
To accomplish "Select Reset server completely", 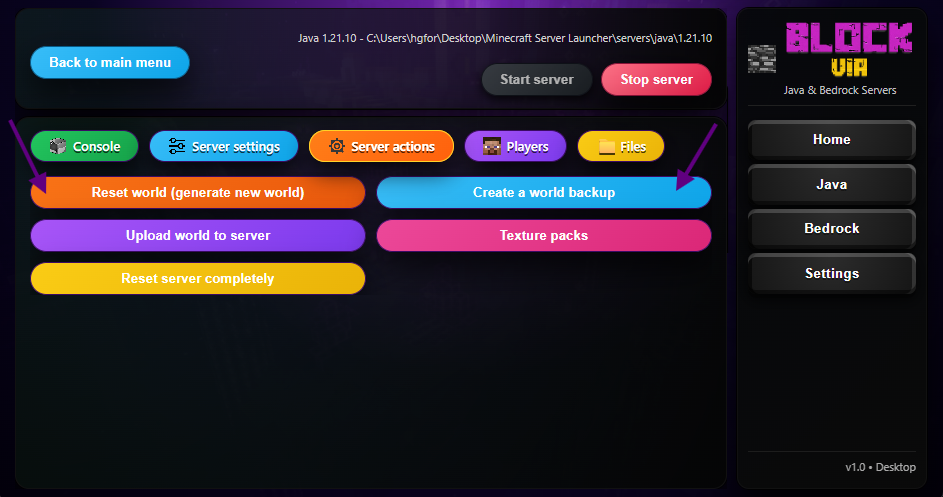I will coord(198,279).
